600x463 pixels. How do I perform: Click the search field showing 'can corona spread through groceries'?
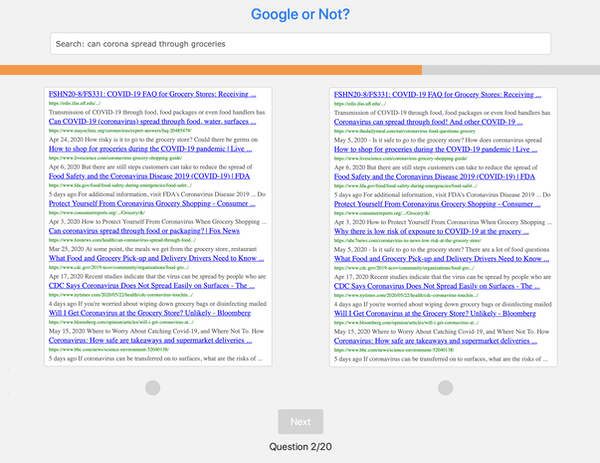(x=300, y=44)
